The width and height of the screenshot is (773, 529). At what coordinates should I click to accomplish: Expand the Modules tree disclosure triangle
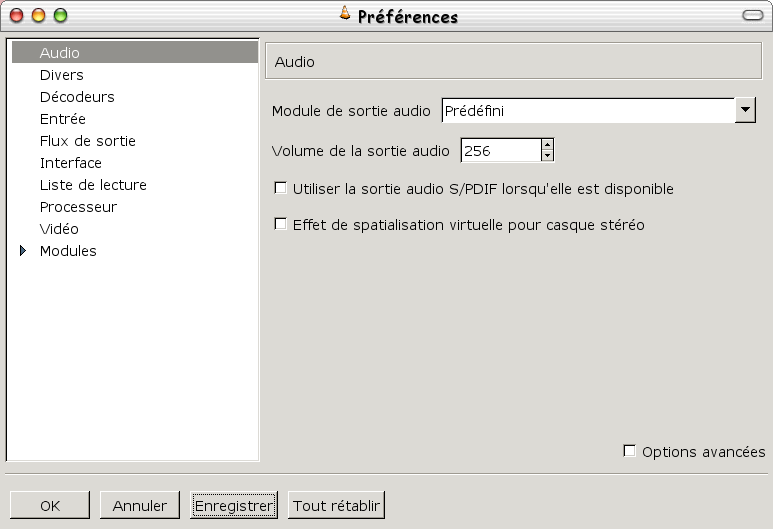click(x=23, y=250)
